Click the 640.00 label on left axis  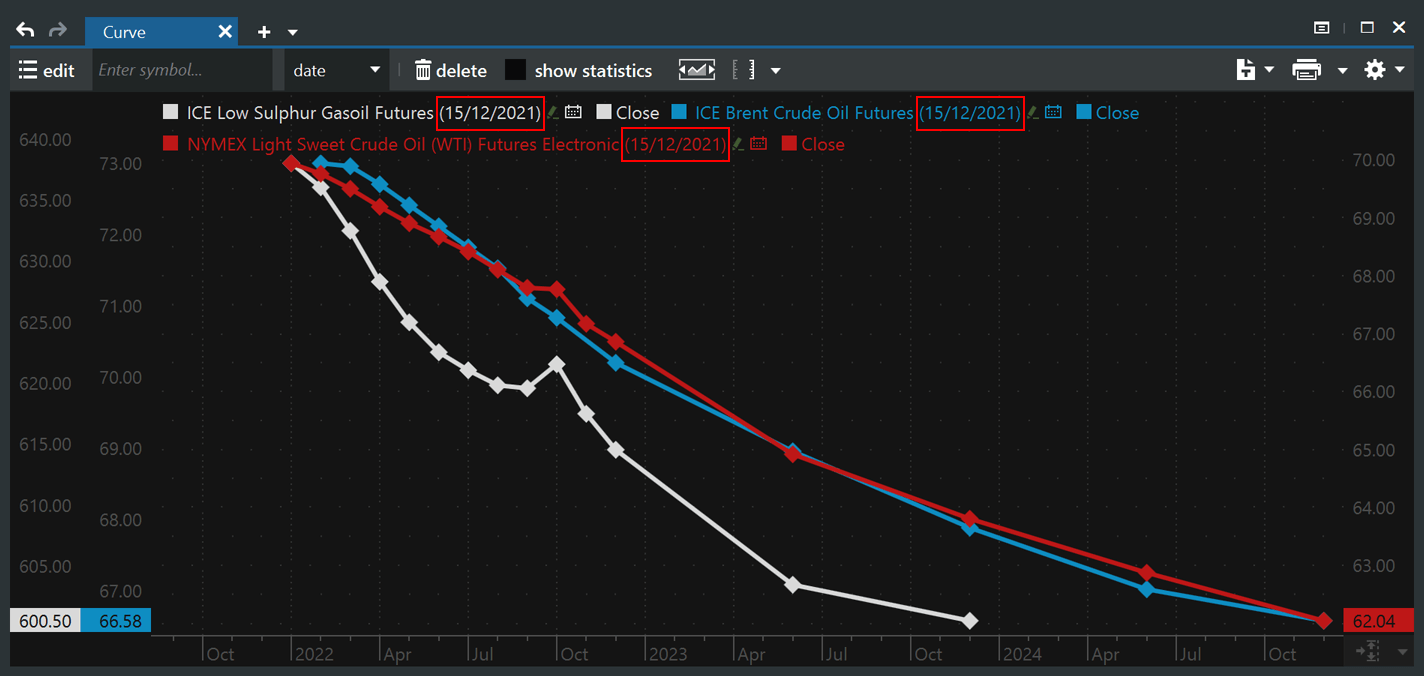tap(45, 140)
